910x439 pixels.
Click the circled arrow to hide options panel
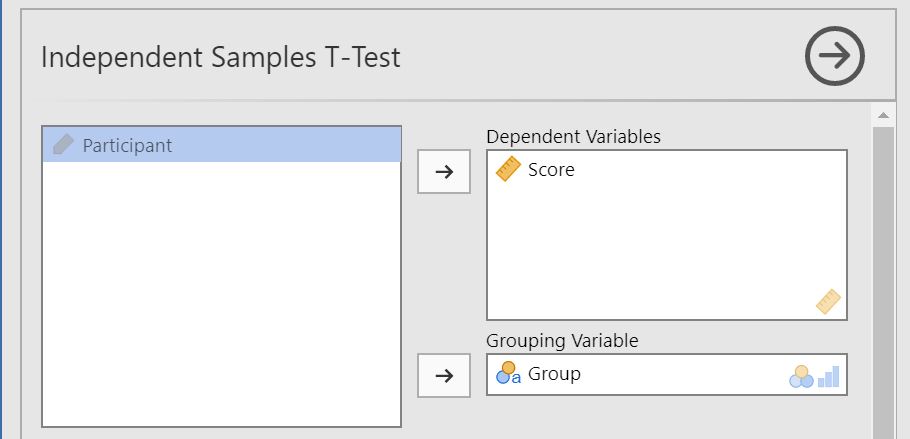pos(834,57)
